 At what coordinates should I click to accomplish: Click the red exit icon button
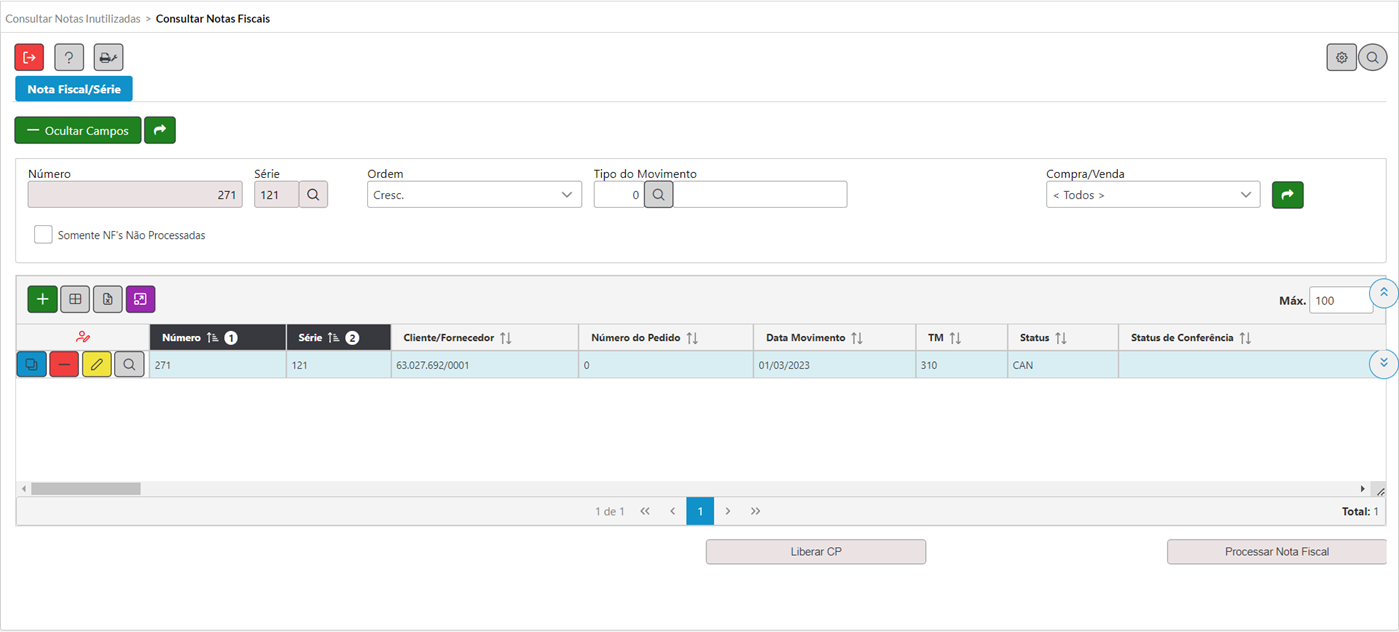click(29, 58)
